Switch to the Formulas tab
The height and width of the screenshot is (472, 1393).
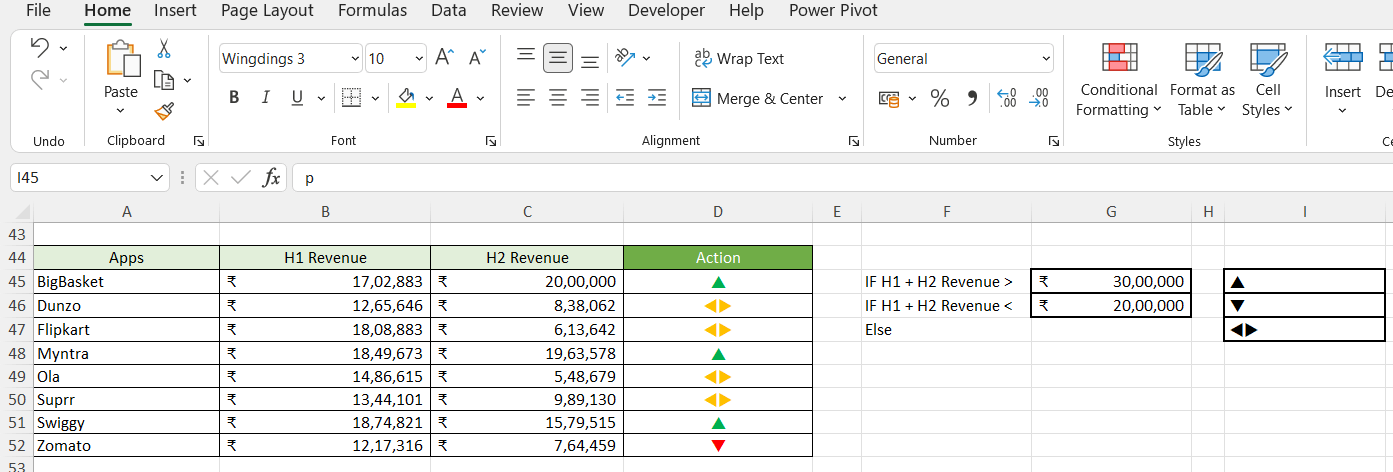(372, 11)
